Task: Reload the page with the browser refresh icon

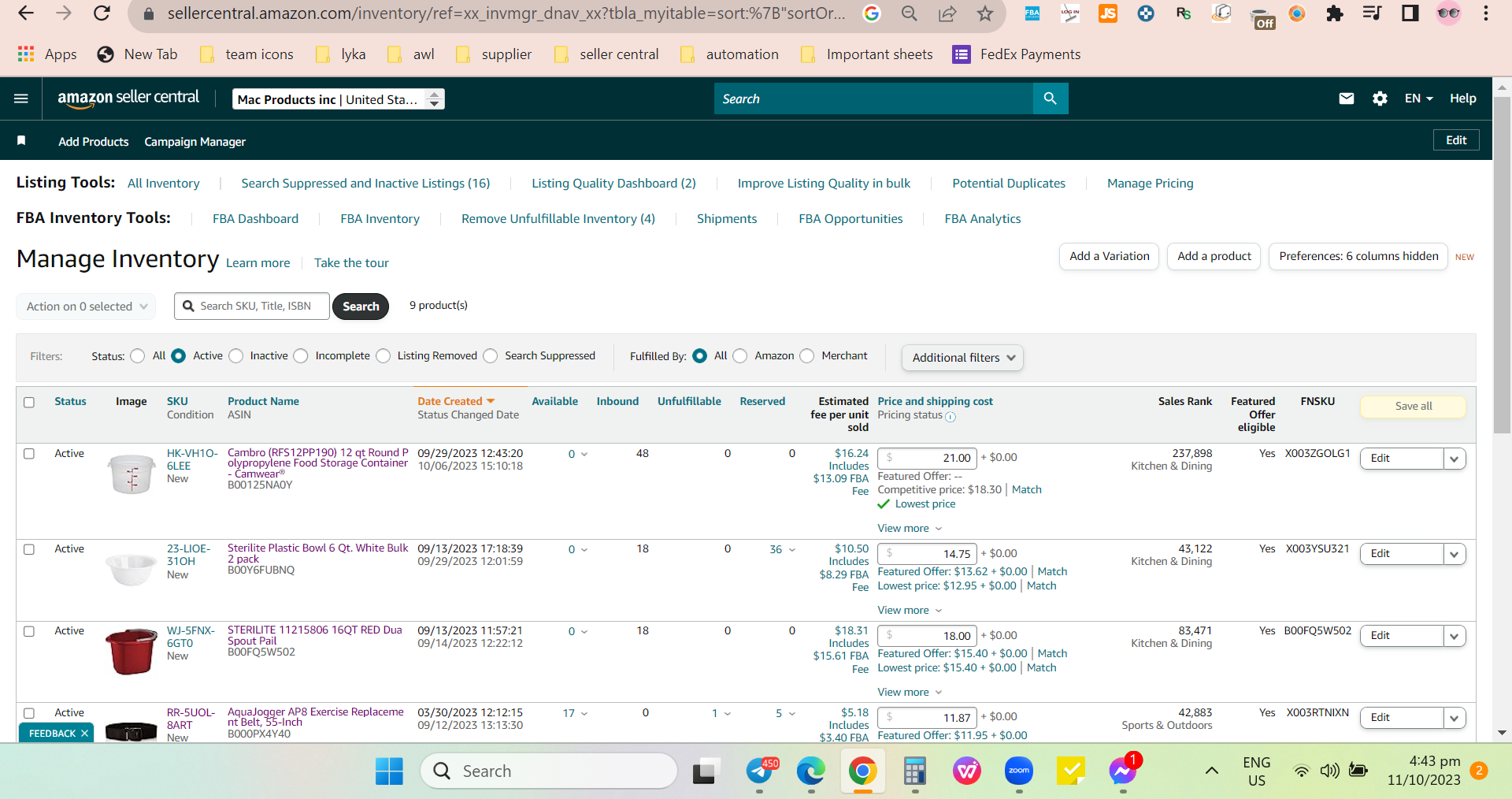Action: 102,13
